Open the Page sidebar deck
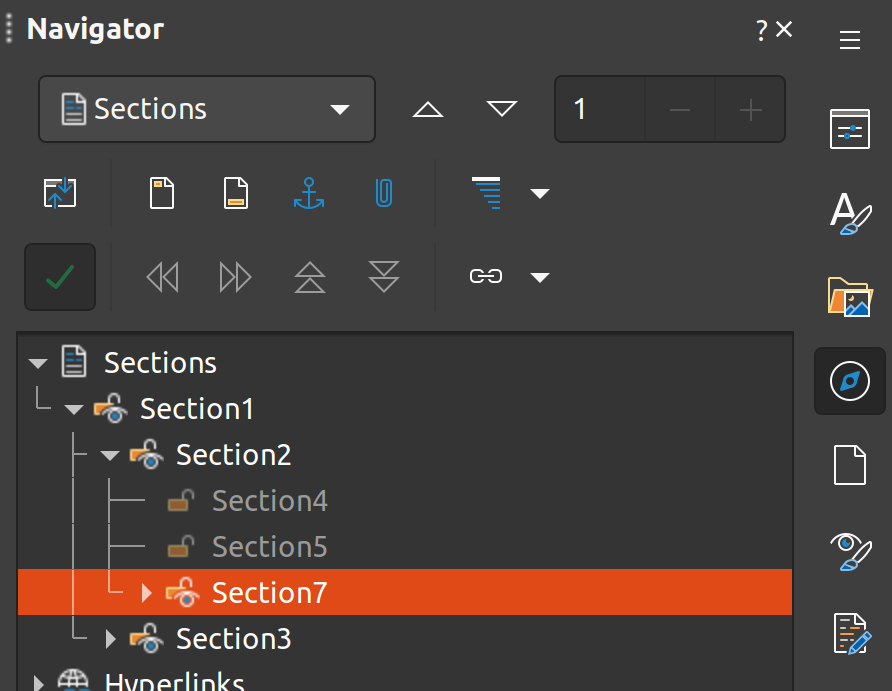The height and width of the screenshot is (691, 892). 849,465
